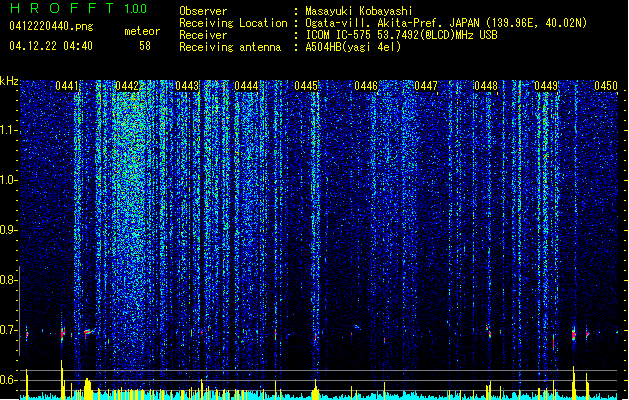Image resolution: width=629 pixels, height=400 pixels.
Task: Click the meteor count value 58
Action: pyautogui.click(x=145, y=46)
